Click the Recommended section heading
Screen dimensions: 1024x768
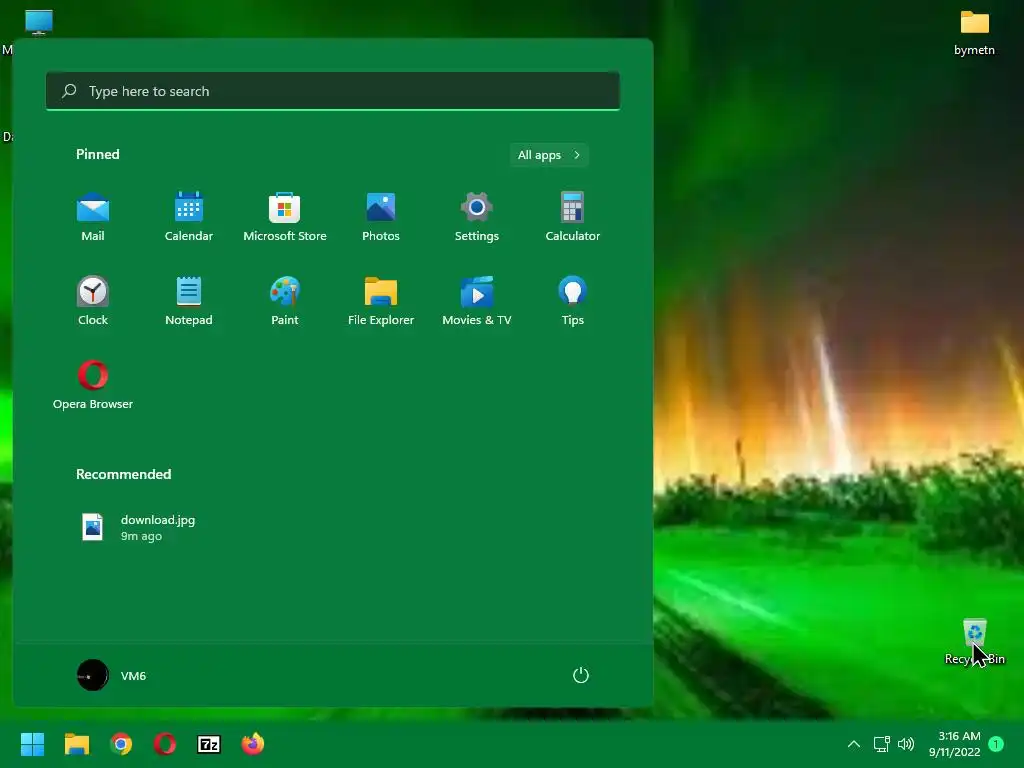click(x=123, y=474)
